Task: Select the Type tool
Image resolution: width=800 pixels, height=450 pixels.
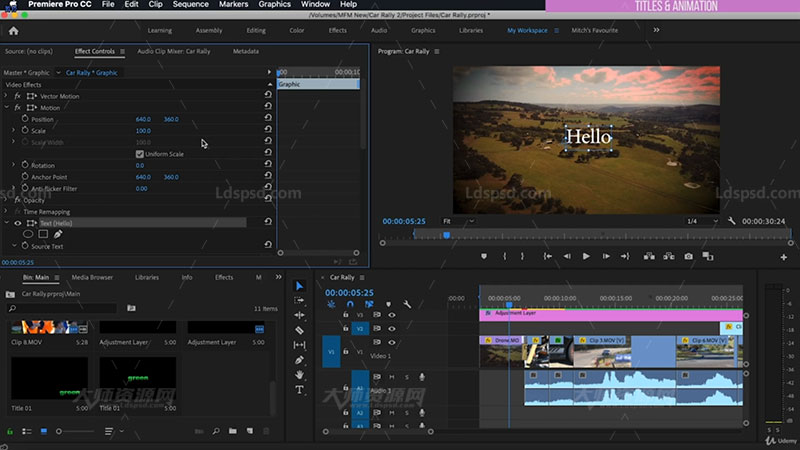Action: 299,390
